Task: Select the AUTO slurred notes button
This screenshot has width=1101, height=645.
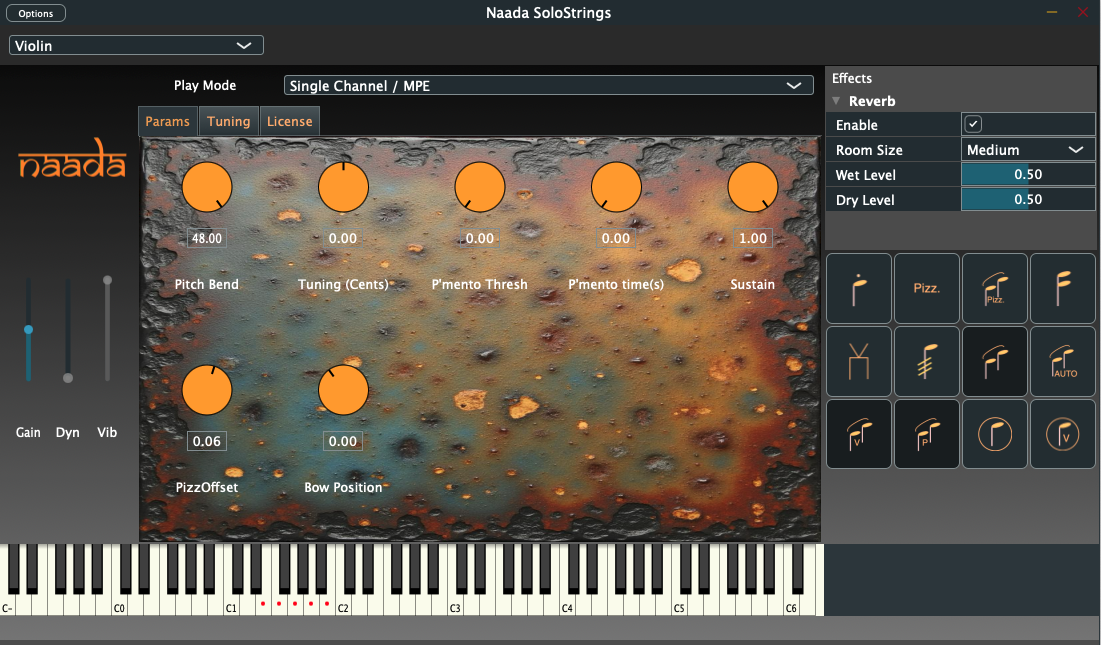Action: click(1062, 361)
